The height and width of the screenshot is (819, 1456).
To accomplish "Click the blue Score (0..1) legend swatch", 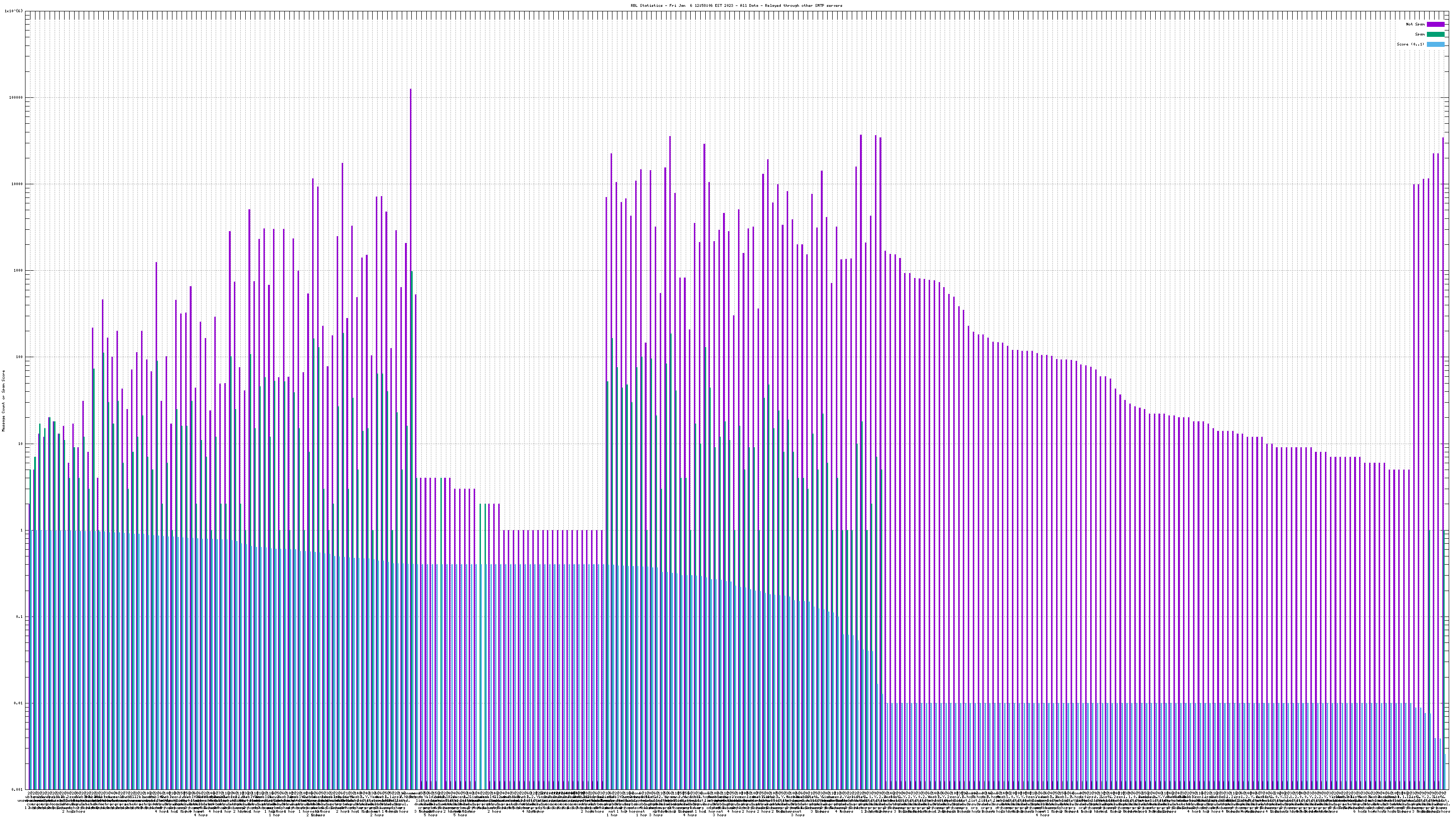I will point(1435,44).
